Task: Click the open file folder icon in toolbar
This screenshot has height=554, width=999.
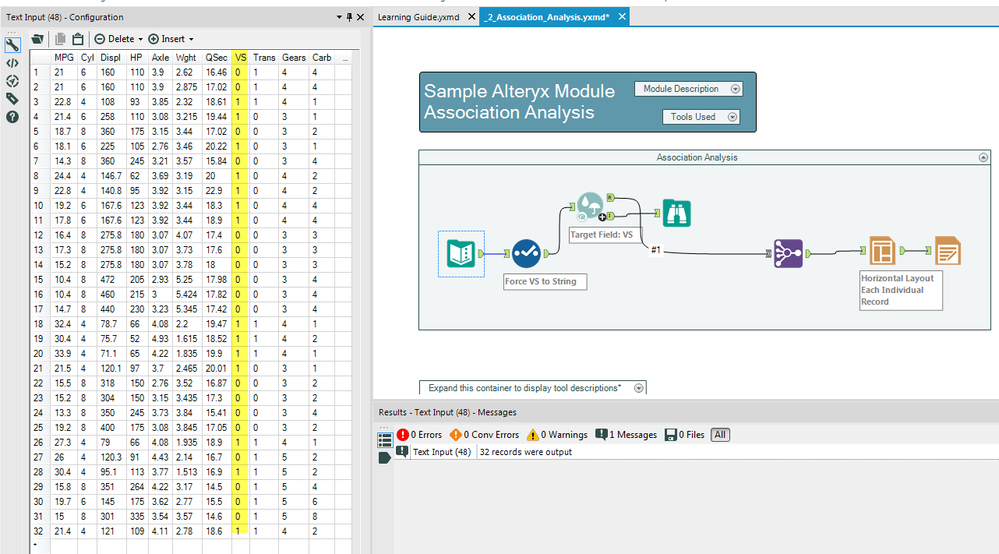Action: pos(38,39)
